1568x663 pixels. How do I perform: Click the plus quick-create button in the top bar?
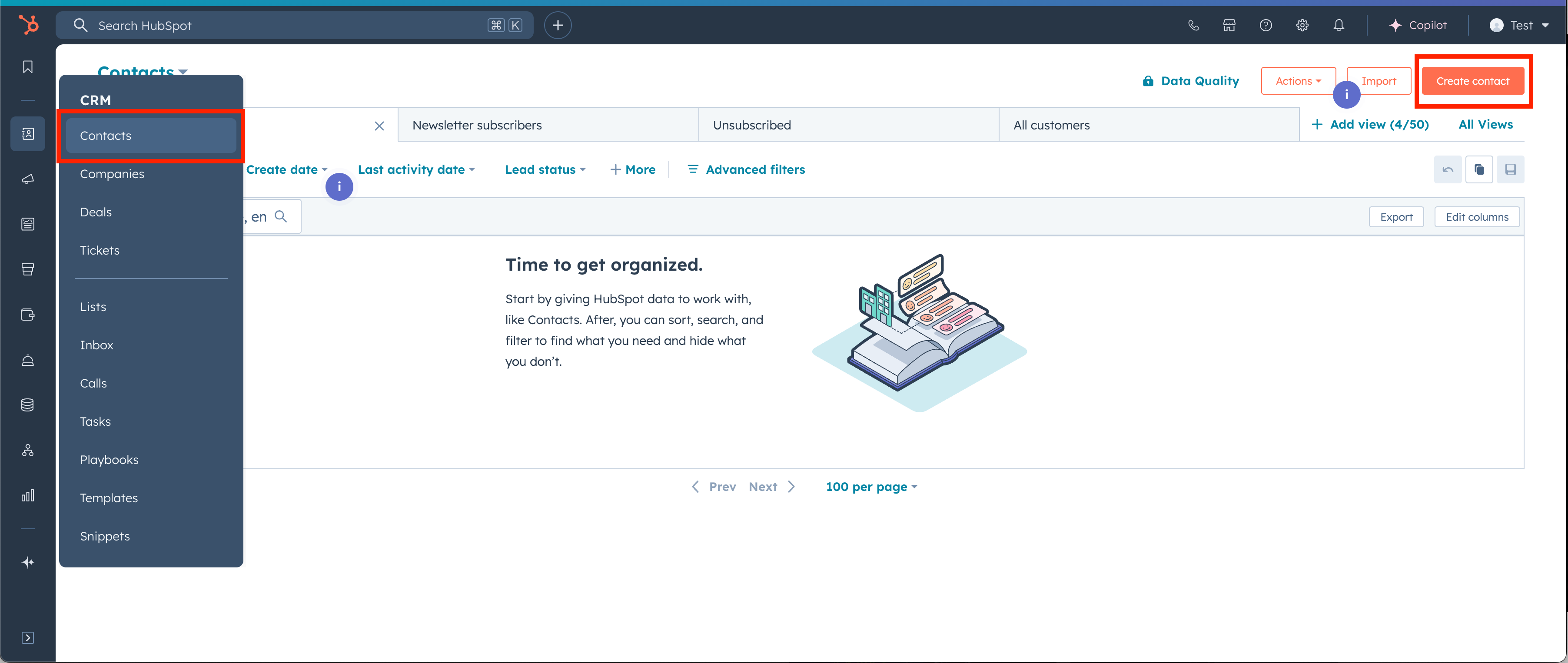(x=558, y=25)
